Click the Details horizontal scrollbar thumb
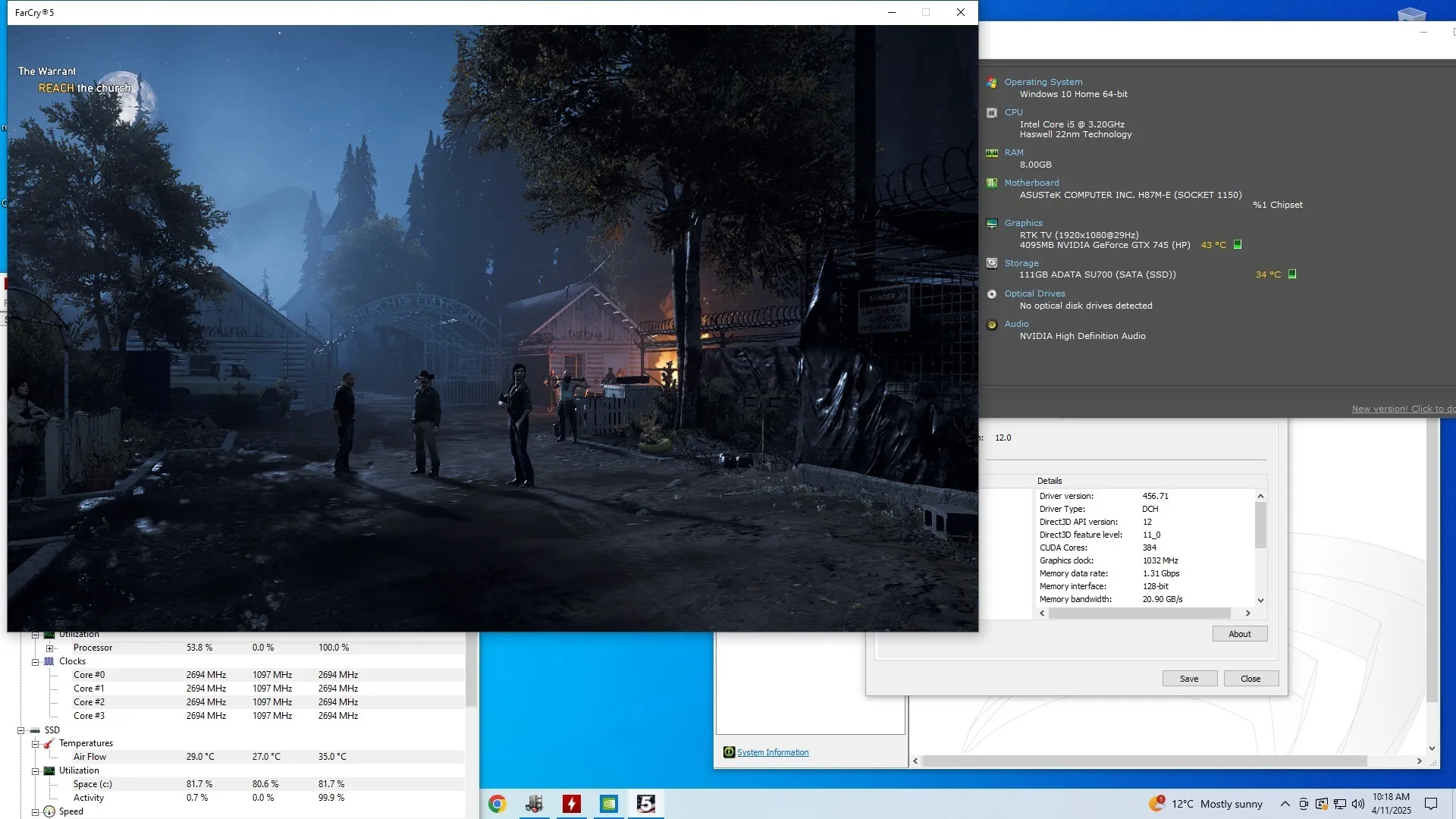 1139,613
